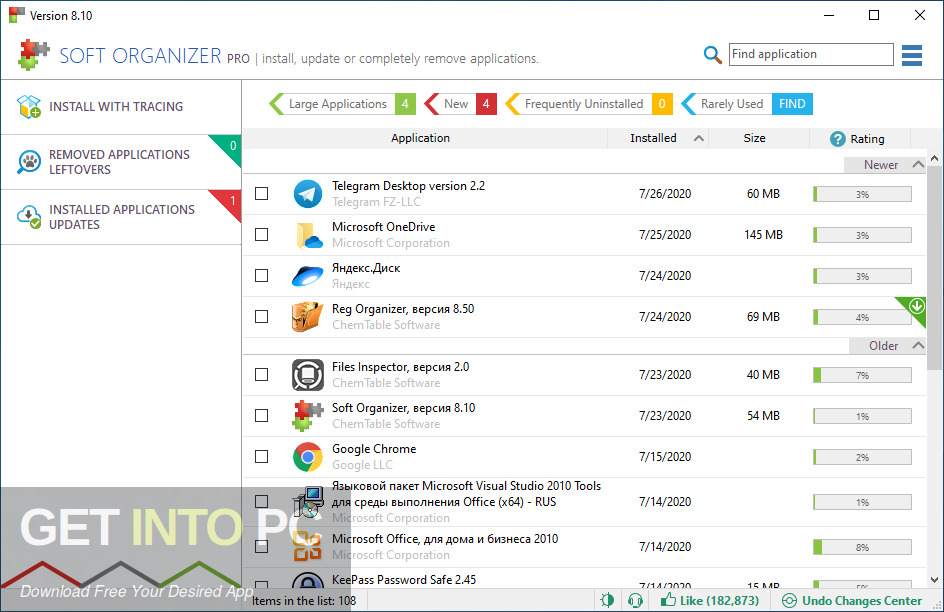Click the Reg Organizer app icon
The width and height of the screenshot is (944, 612).
click(308, 317)
